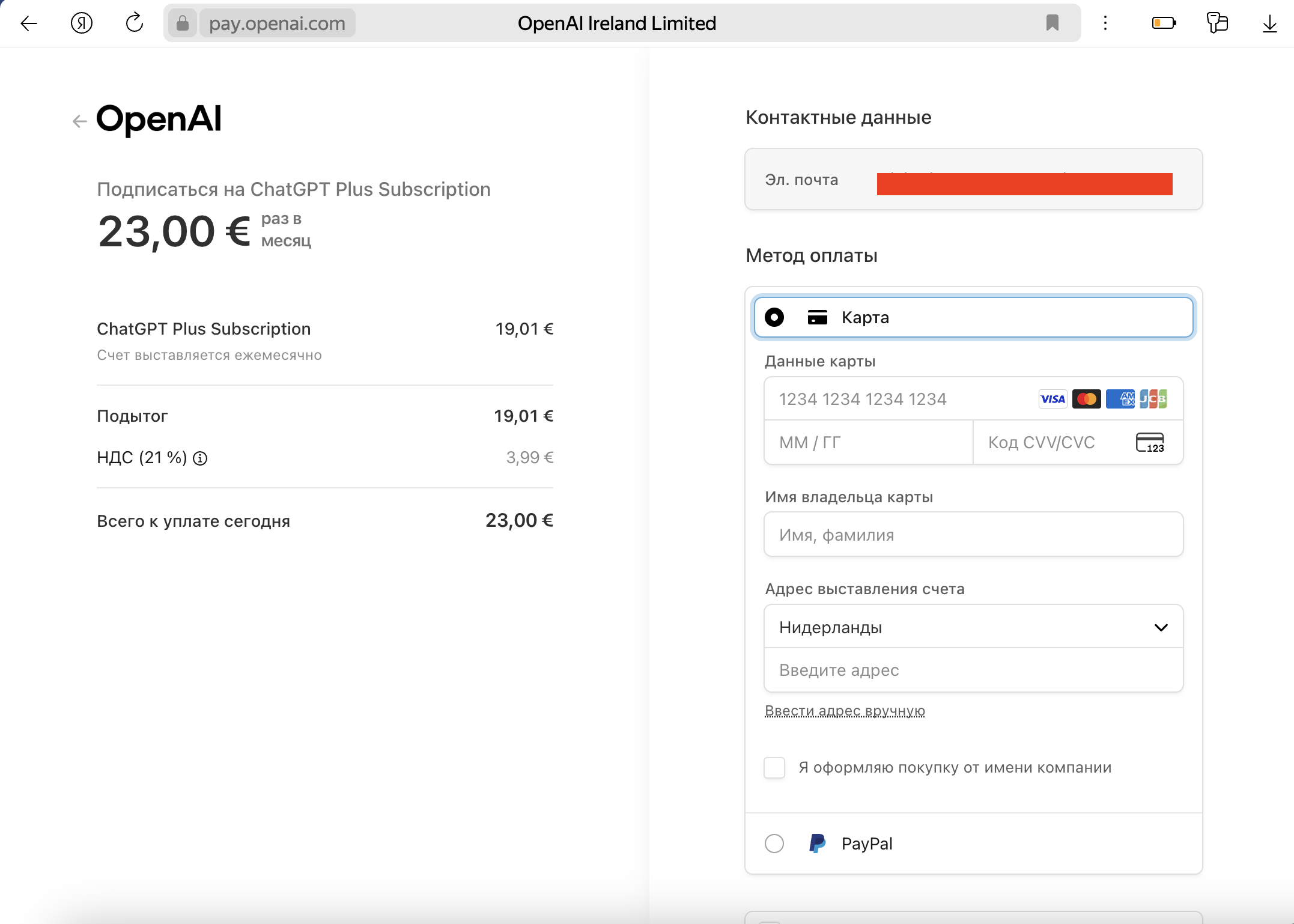Click the tabs overview icon
1294x924 pixels.
pos(1217,23)
